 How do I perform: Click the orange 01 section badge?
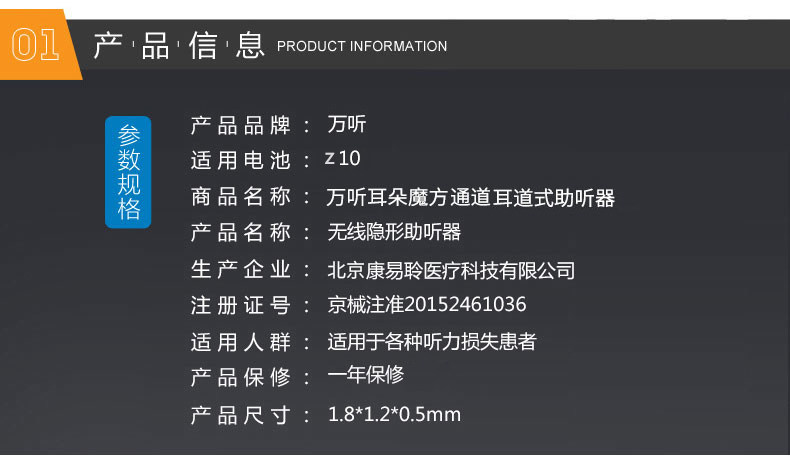(38, 44)
